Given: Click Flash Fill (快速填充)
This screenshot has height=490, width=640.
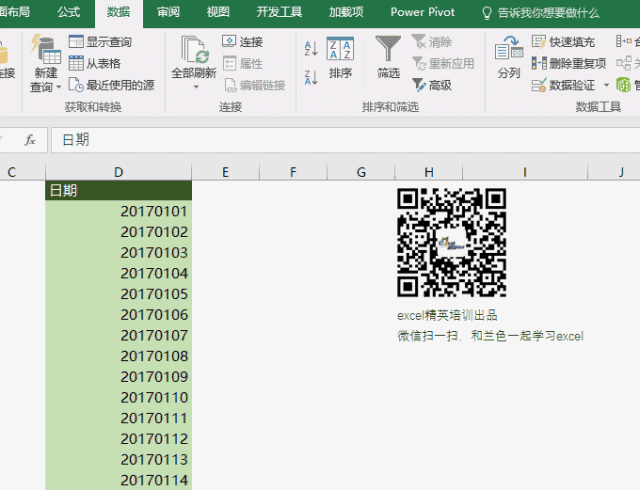Looking at the screenshot, I should [563, 42].
